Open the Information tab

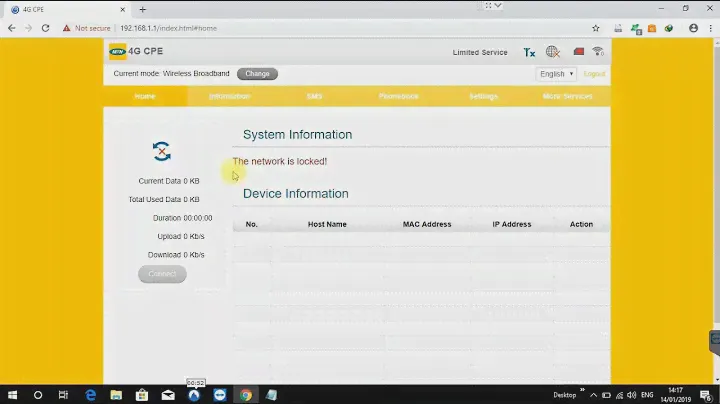click(229, 97)
